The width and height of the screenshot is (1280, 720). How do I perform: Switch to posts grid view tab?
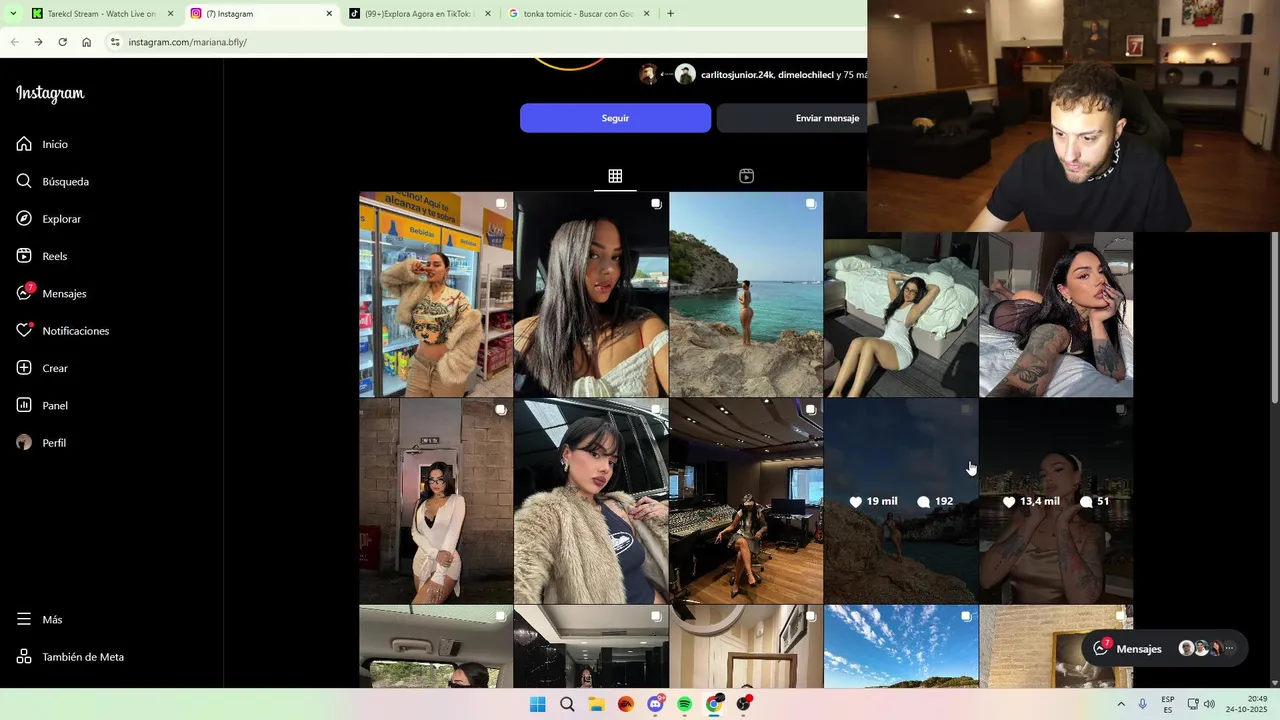click(615, 176)
